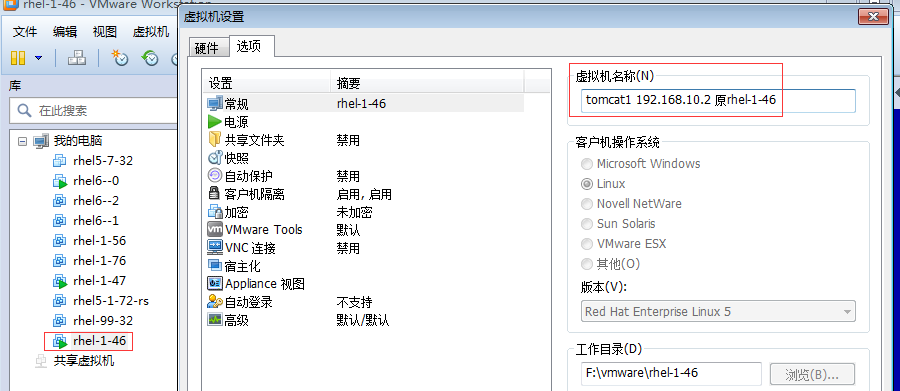Select the 电源 power settings icon
Image resolution: width=900 pixels, height=391 pixels.
[215, 122]
